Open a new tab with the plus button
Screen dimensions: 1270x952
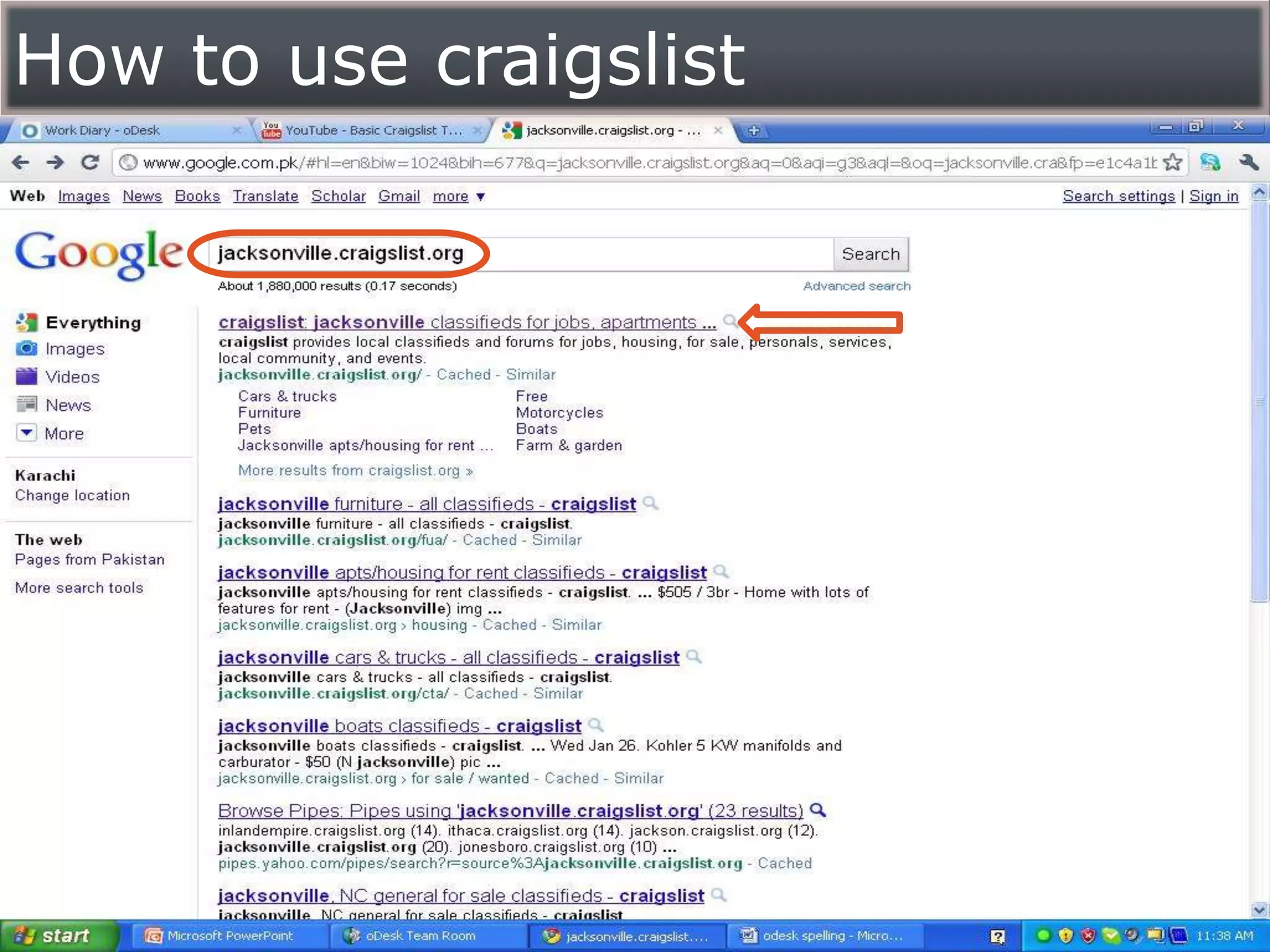pos(753,131)
